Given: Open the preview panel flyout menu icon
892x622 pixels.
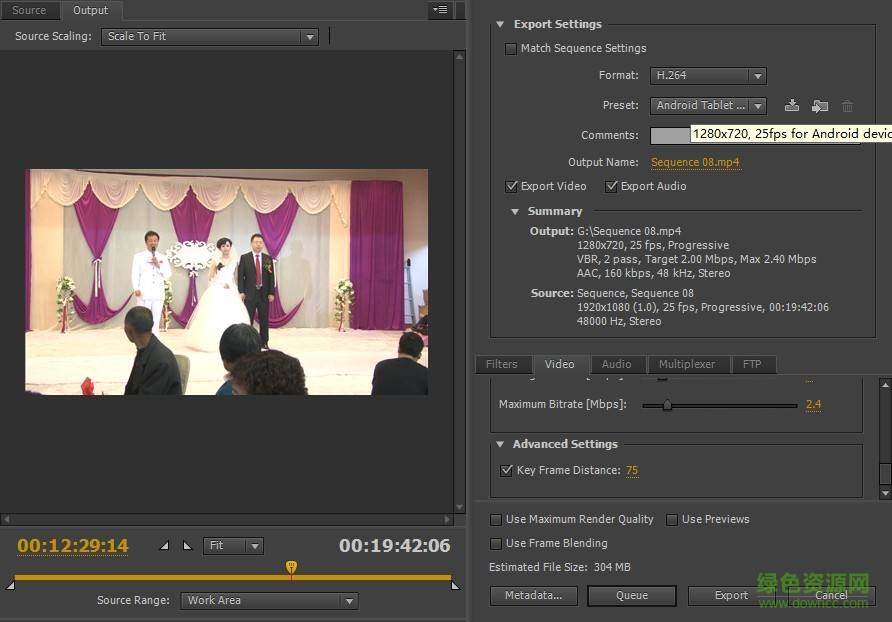Looking at the screenshot, I should point(439,10).
